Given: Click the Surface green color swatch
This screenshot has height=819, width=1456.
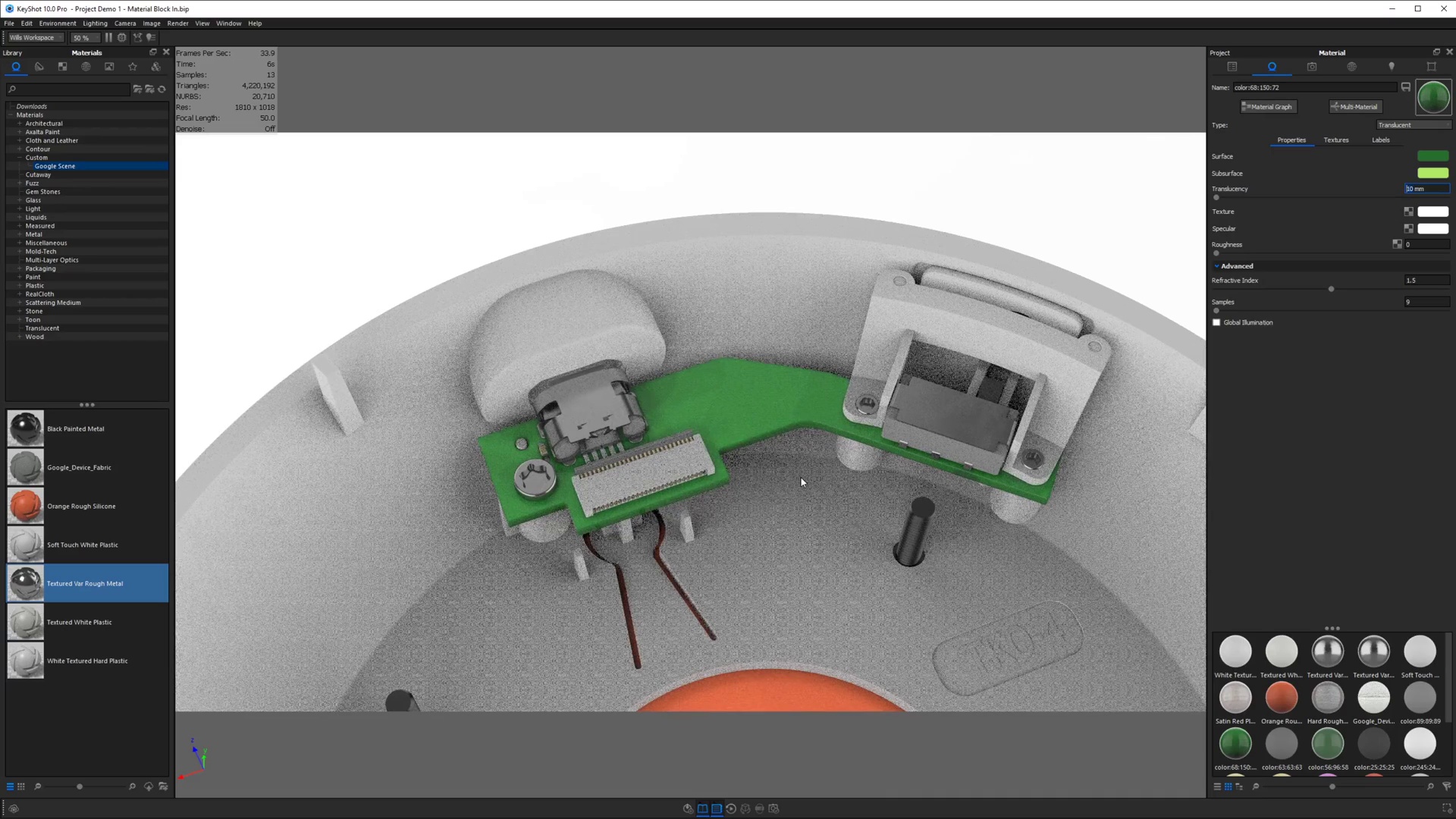Looking at the screenshot, I should (1432, 156).
